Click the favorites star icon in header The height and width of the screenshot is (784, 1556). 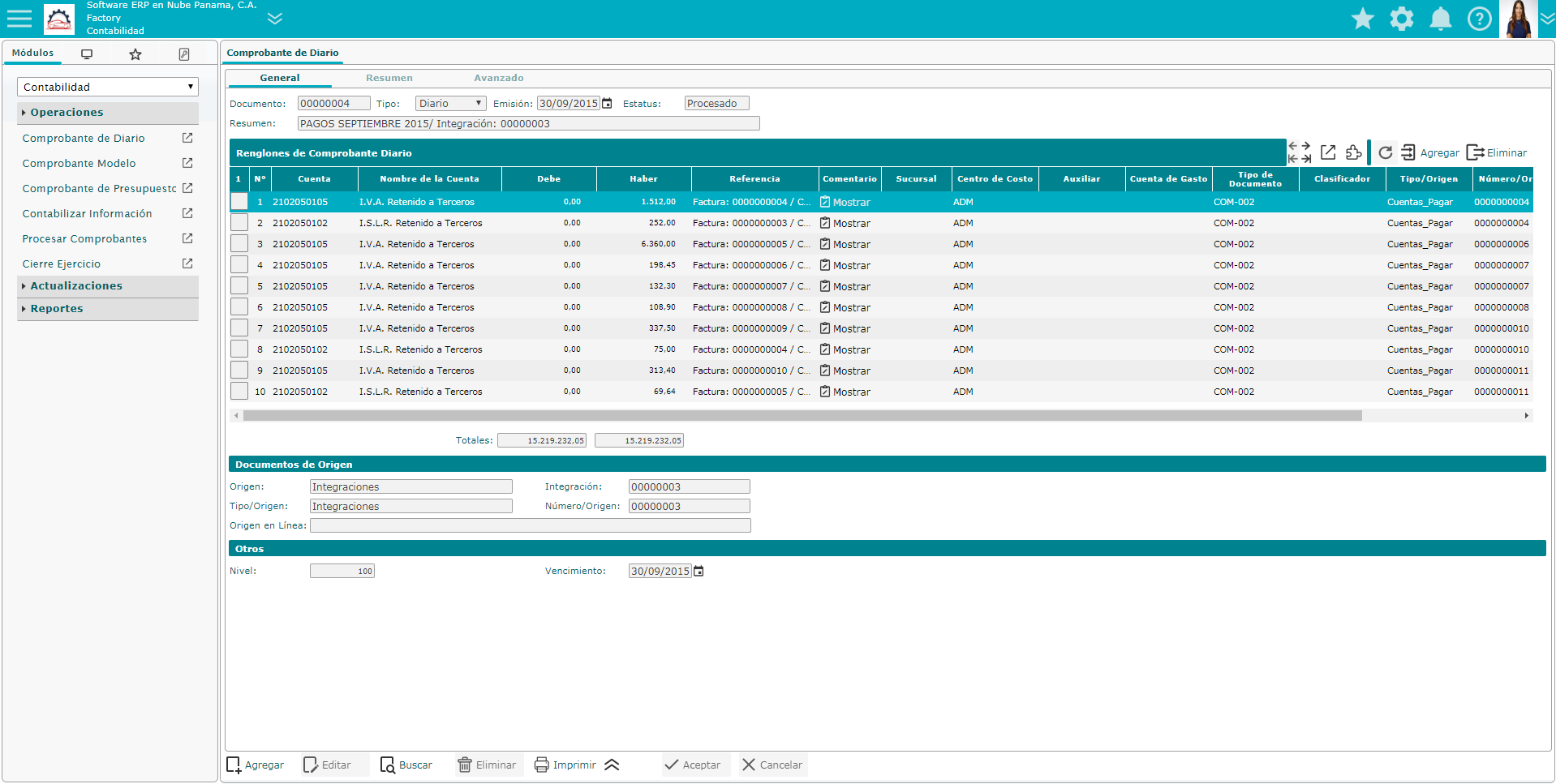click(1362, 19)
